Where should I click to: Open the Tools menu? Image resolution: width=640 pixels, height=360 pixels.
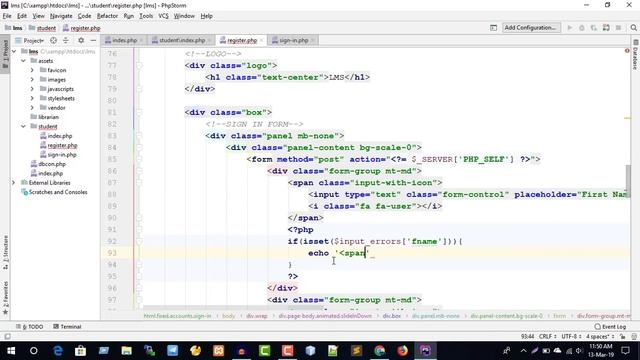tap(146, 16)
